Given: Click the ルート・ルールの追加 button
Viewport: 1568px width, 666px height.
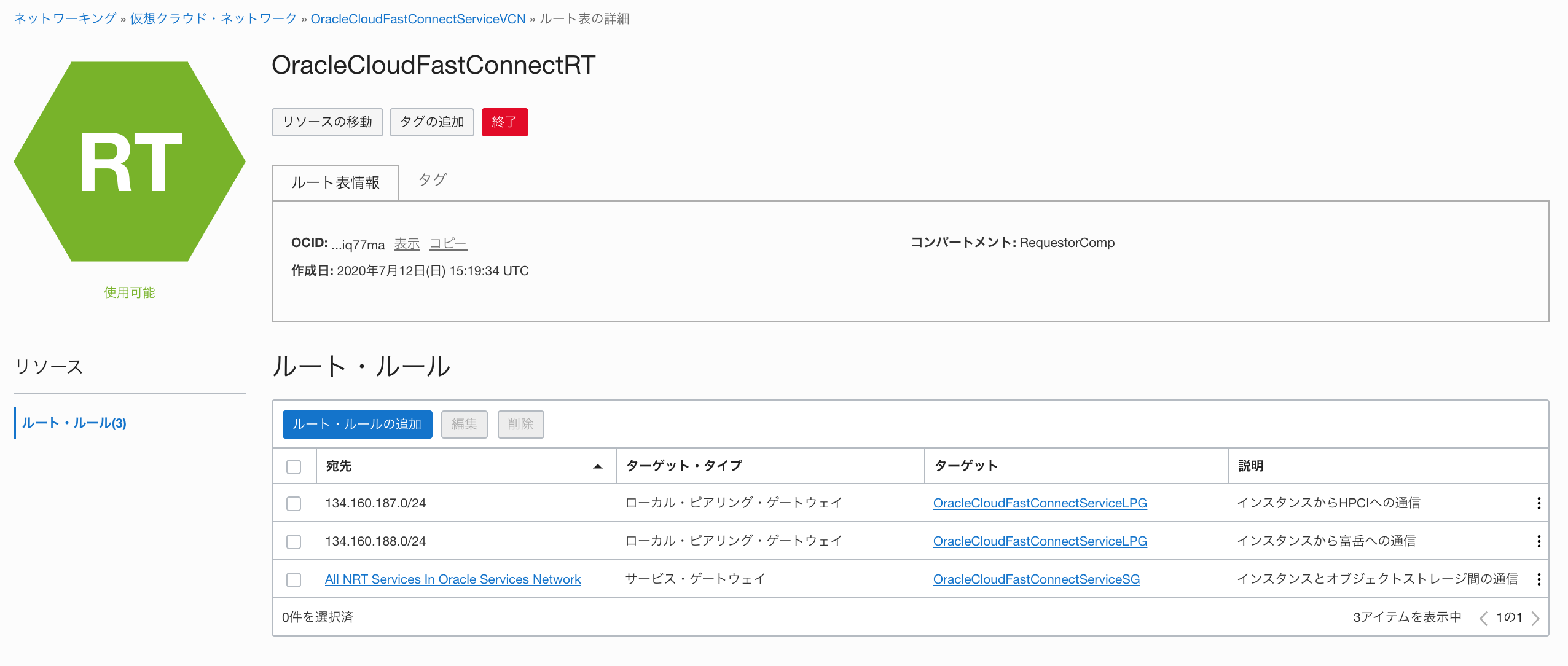Looking at the screenshot, I should click(x=358, y=425).
